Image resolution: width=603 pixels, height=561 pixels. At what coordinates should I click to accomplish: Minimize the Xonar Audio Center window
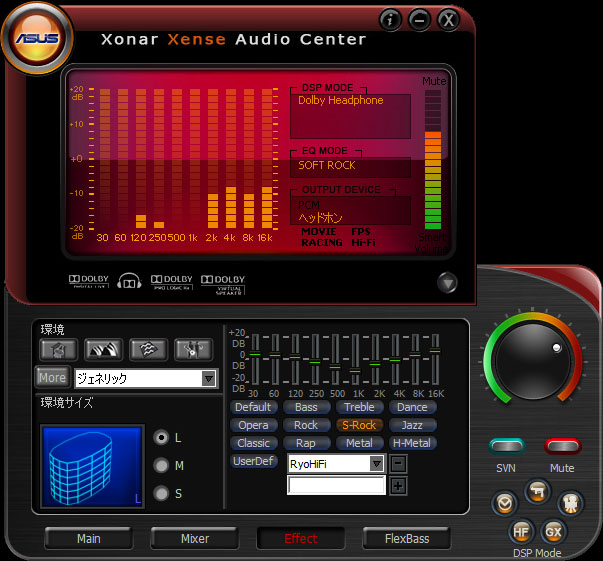point(419,19)
